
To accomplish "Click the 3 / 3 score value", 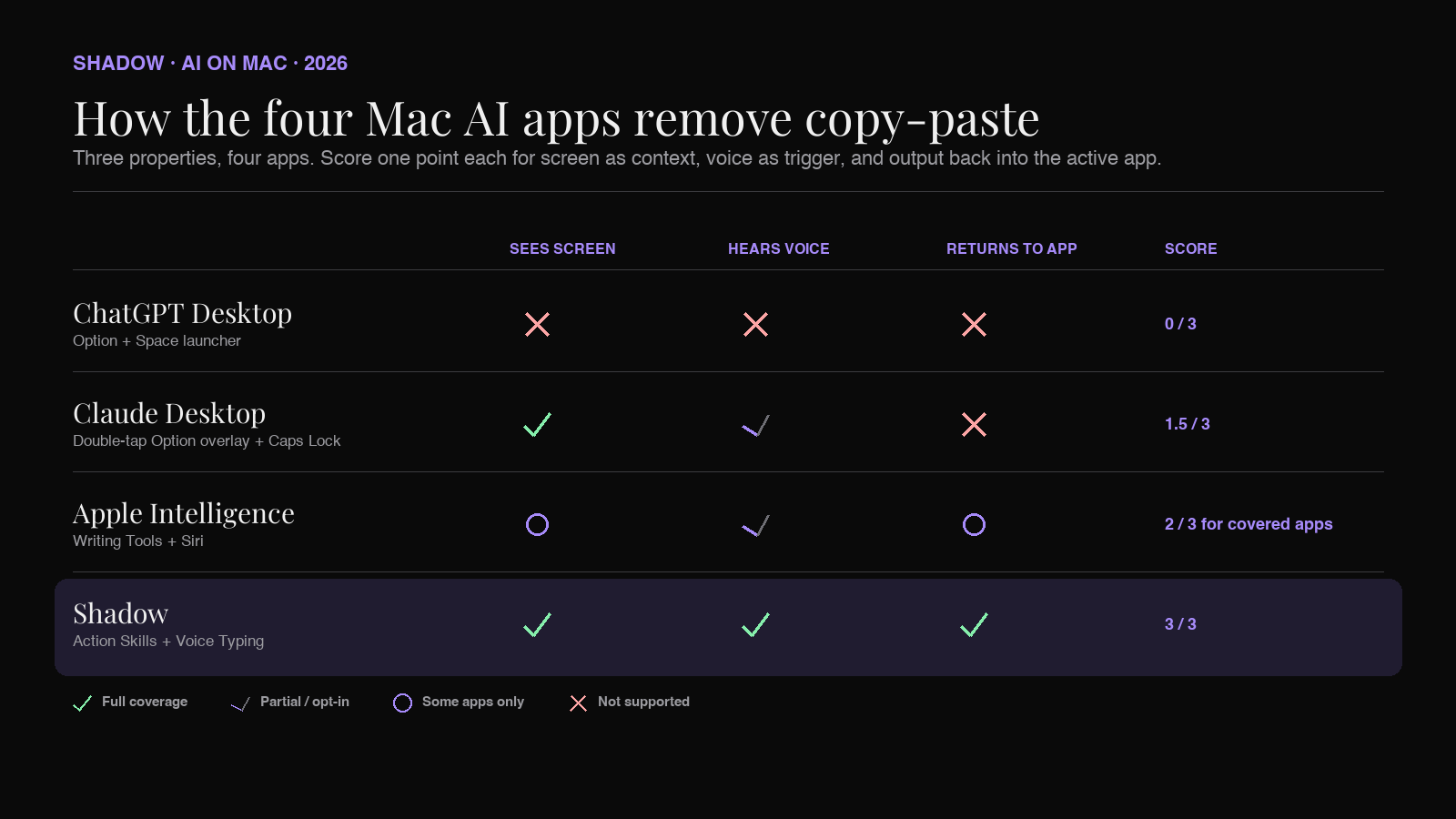I will tap(1180, 624).
